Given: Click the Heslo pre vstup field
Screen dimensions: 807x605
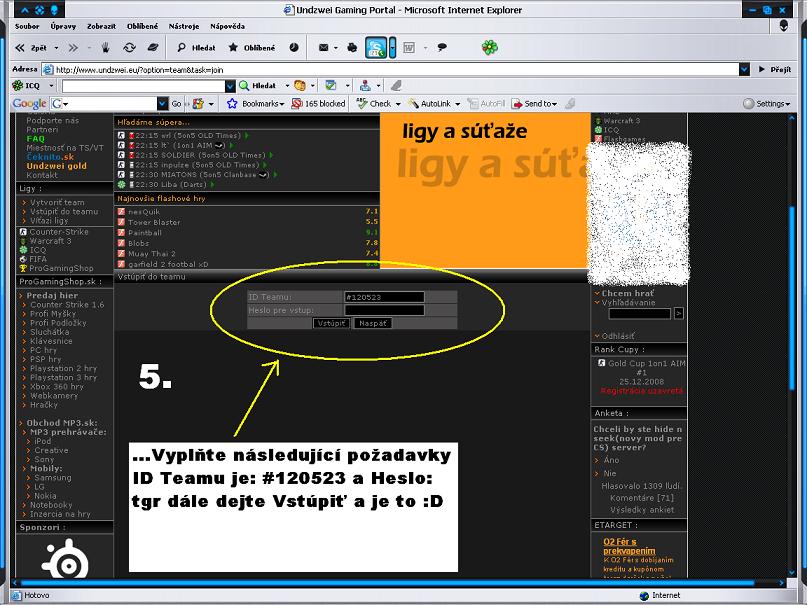Looking at the screenshot, I should (384, 310).
